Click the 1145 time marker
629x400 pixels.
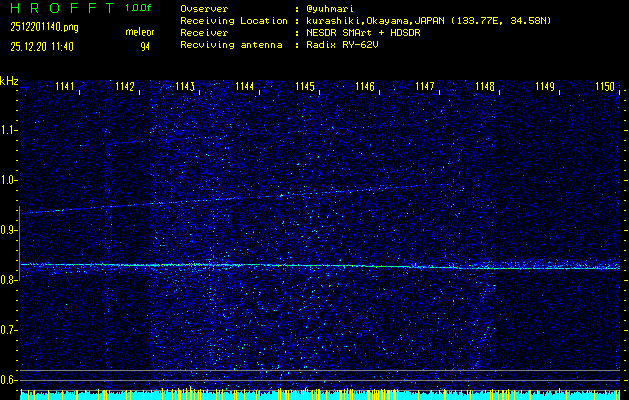(x=305, y=87)
